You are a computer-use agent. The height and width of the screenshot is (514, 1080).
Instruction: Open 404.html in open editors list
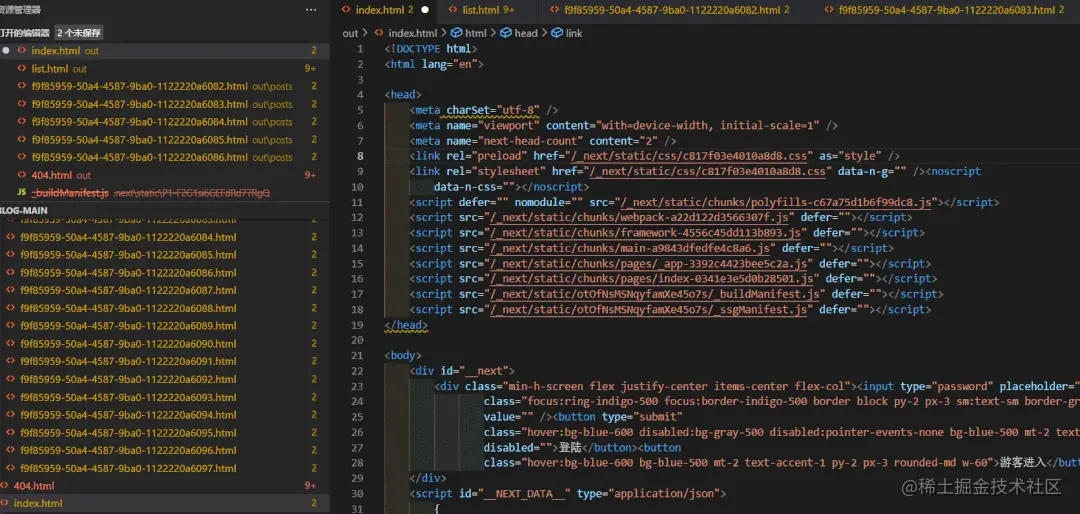[165, 175]
